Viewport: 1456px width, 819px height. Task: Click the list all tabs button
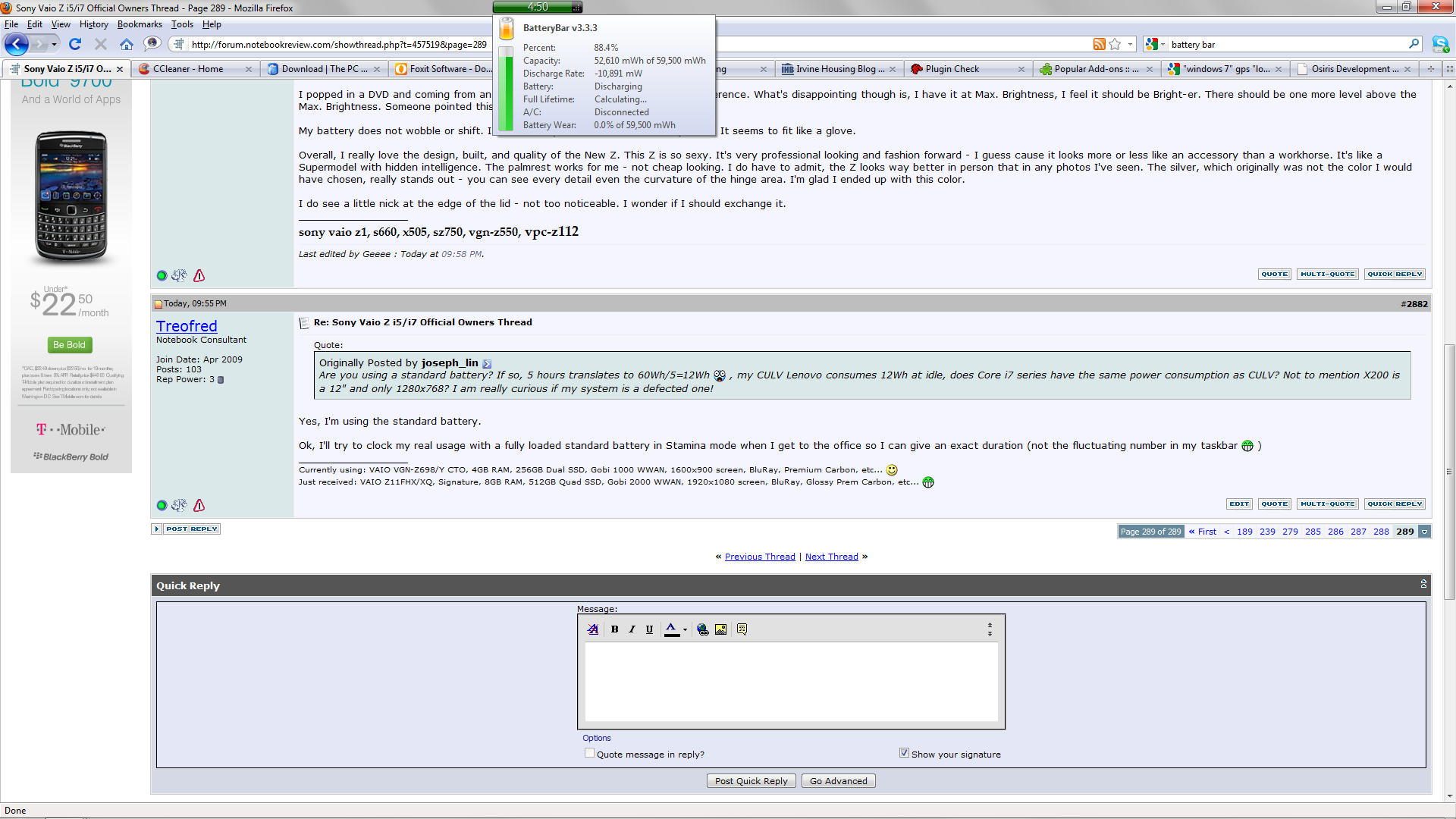click(1449, 68)
